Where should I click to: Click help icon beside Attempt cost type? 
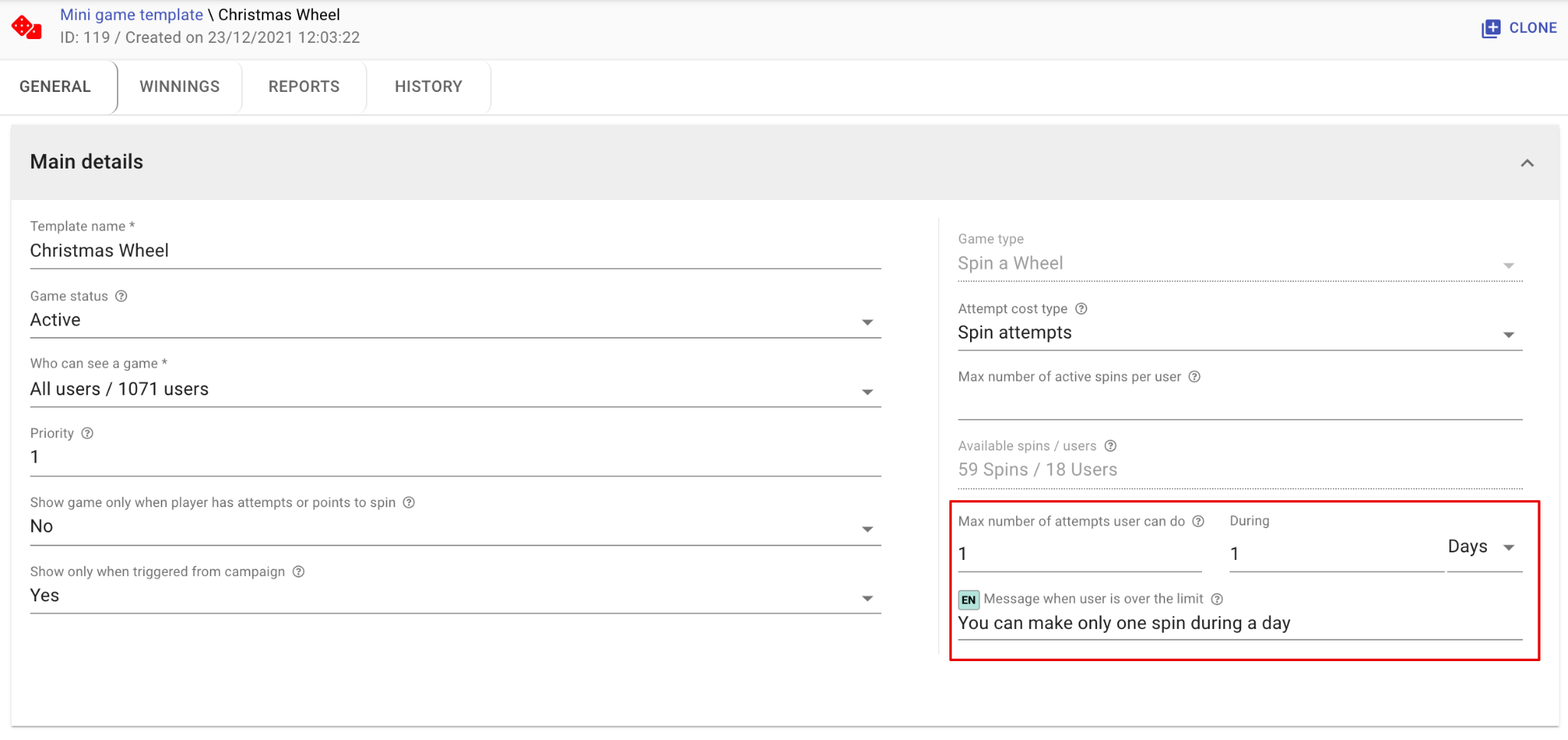[x=1081, y=309]
